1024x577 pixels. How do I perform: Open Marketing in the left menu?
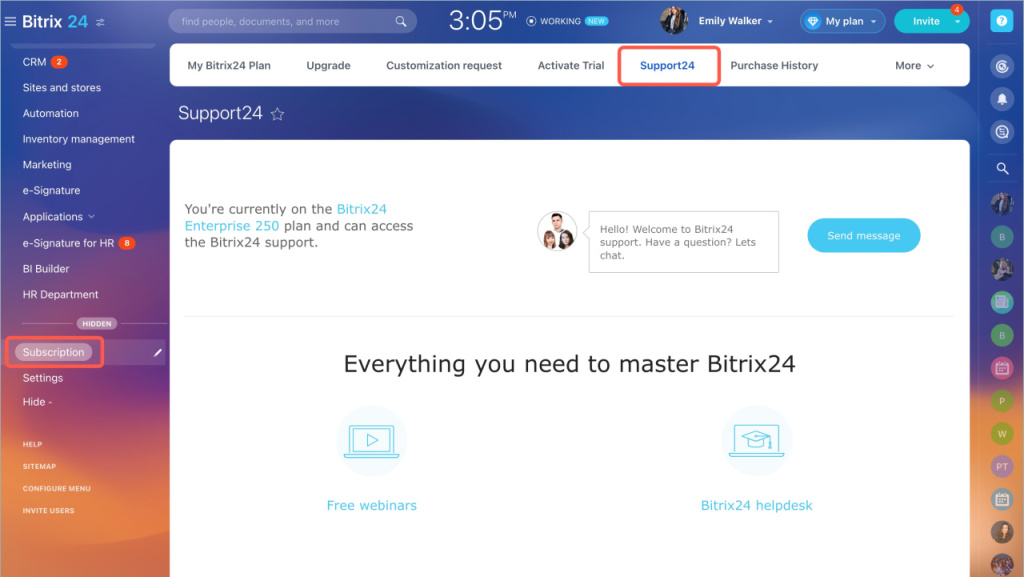(47, 165)
